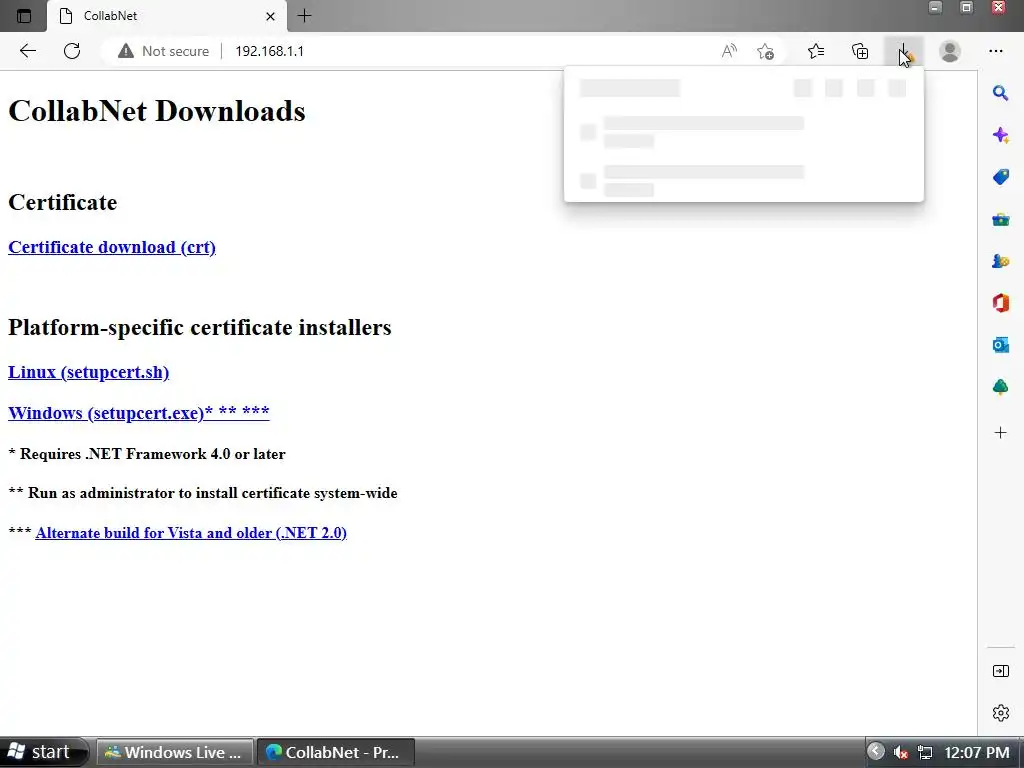Add this page to favorites star icon
The width and height of the screenshot is (1024, 768).
click(765, 51)
